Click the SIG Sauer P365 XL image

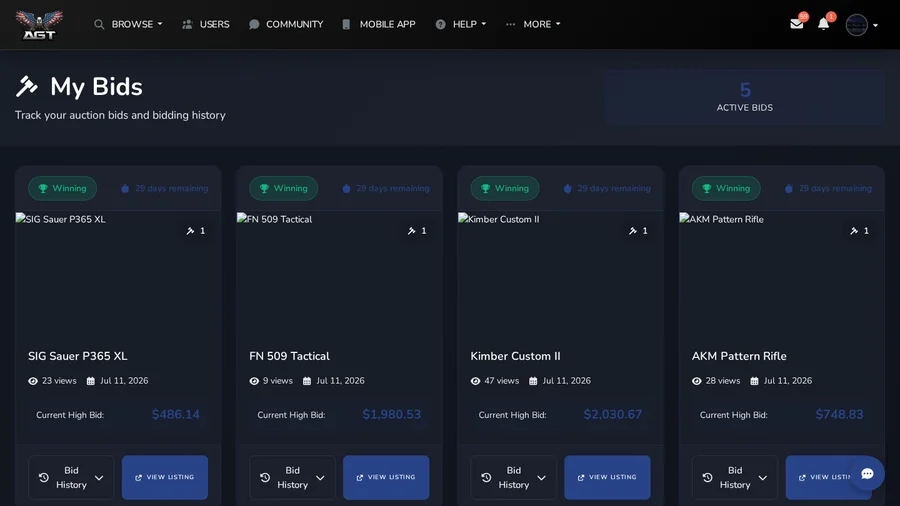pyautogui.click(x=118, y=275)
